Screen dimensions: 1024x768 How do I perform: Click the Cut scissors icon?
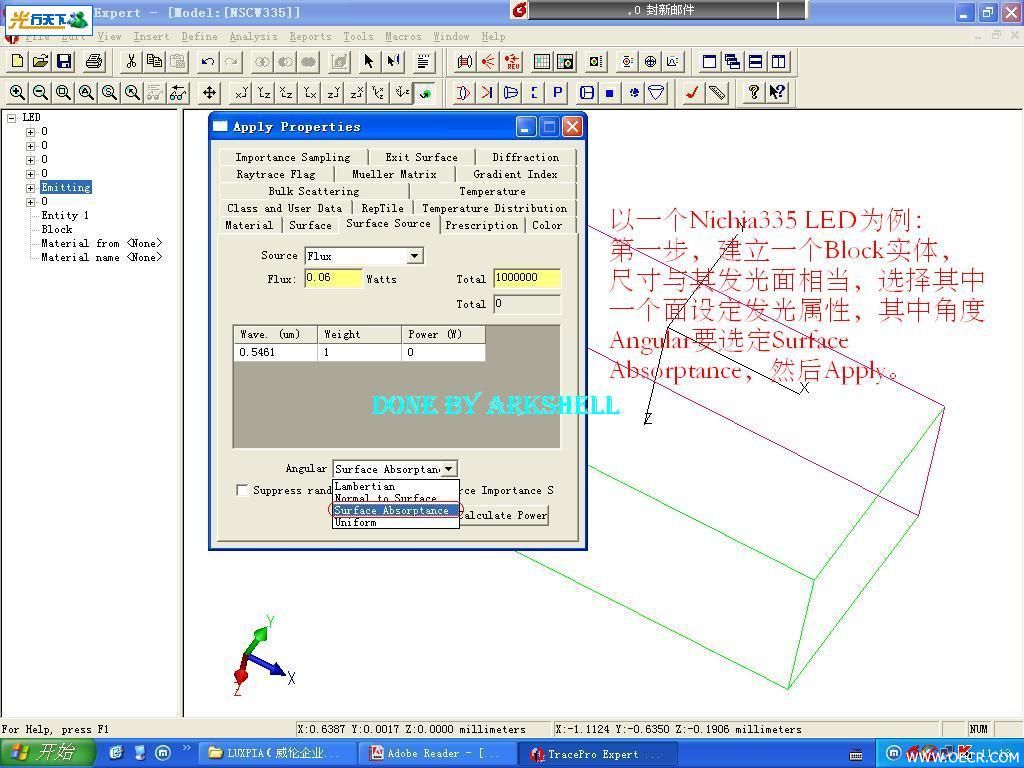click(131, 61)
